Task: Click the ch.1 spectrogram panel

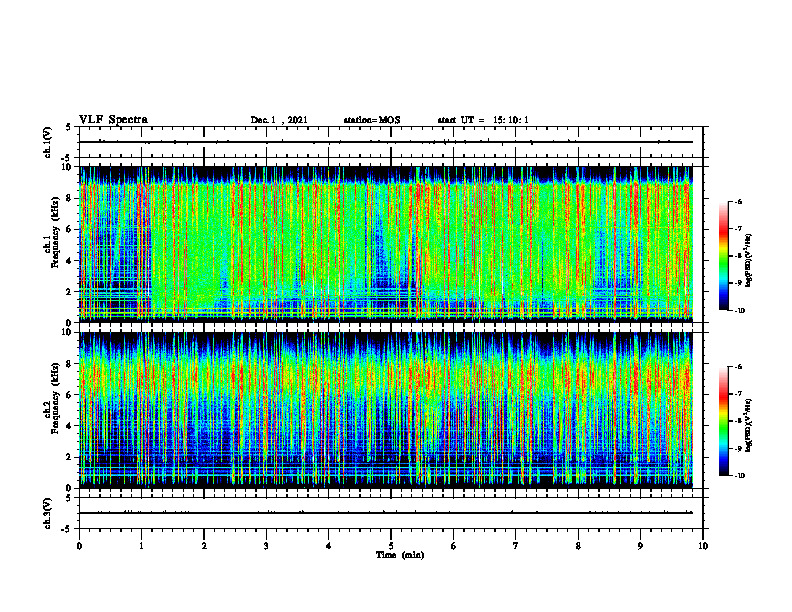Action: click(x=386, y=244)
